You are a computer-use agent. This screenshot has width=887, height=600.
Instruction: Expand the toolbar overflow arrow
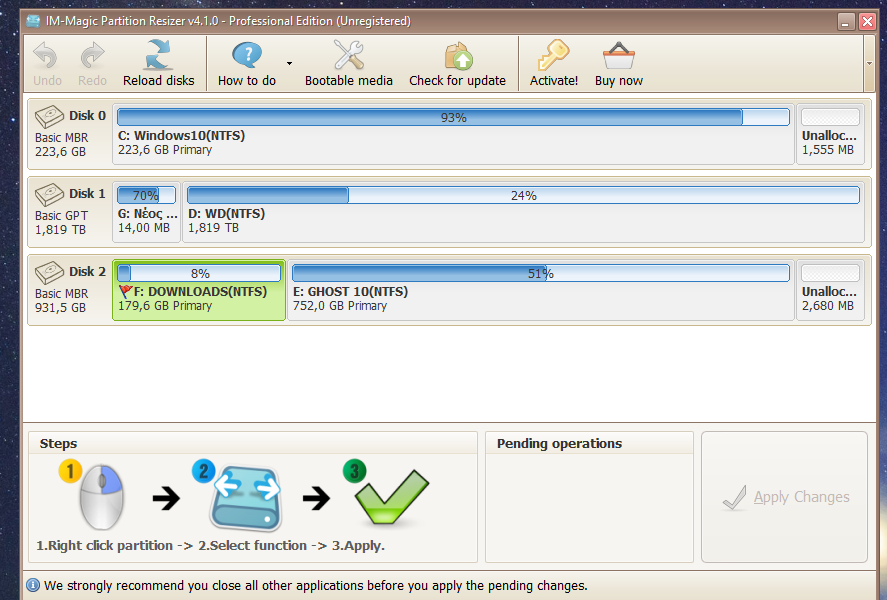click(869, 63)
